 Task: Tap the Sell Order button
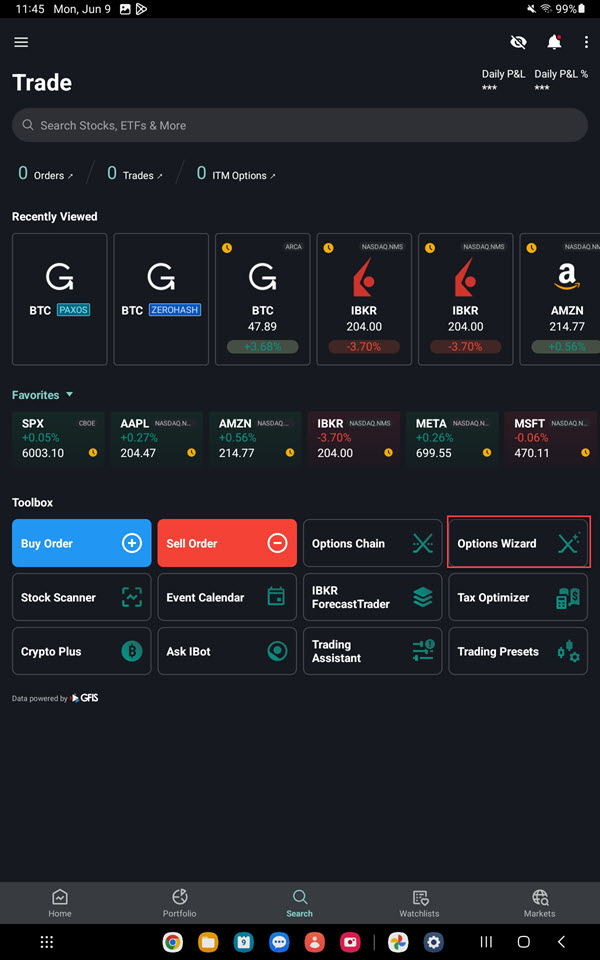pyautogui.click(x=227, y=543)
